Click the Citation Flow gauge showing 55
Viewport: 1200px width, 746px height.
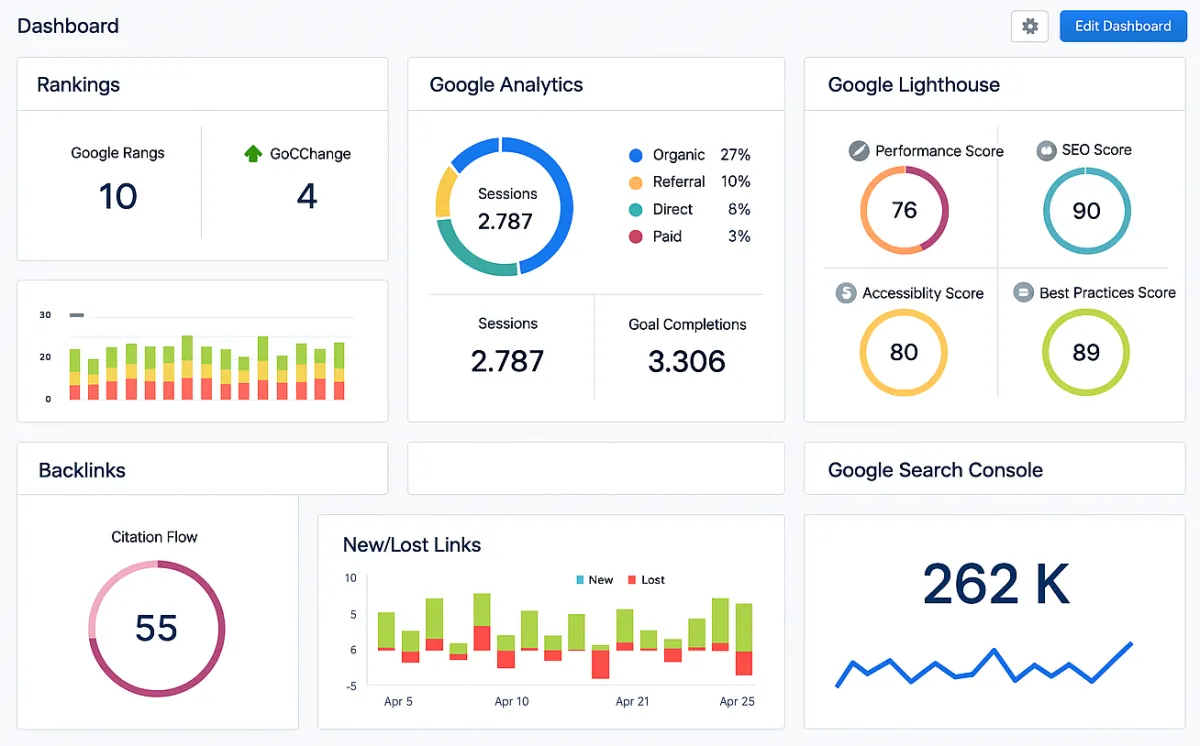[157, 628]
